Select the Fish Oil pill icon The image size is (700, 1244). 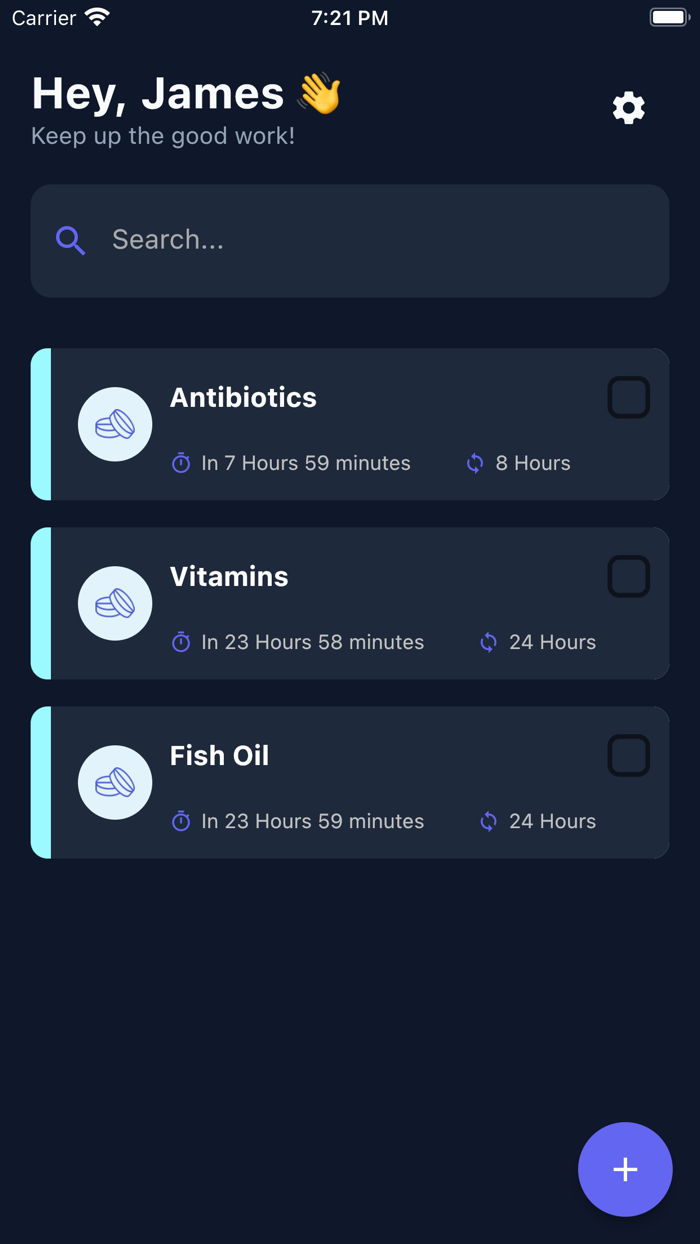(114, 782)
